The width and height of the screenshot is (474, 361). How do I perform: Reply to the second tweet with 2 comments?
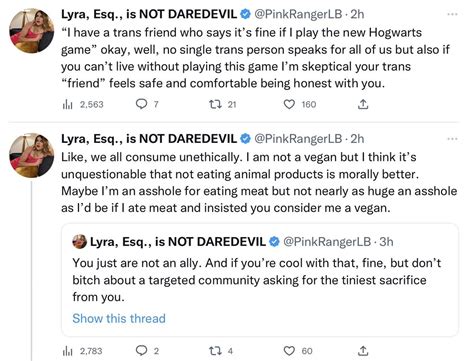pyautogui.click(x=142, y=351)
